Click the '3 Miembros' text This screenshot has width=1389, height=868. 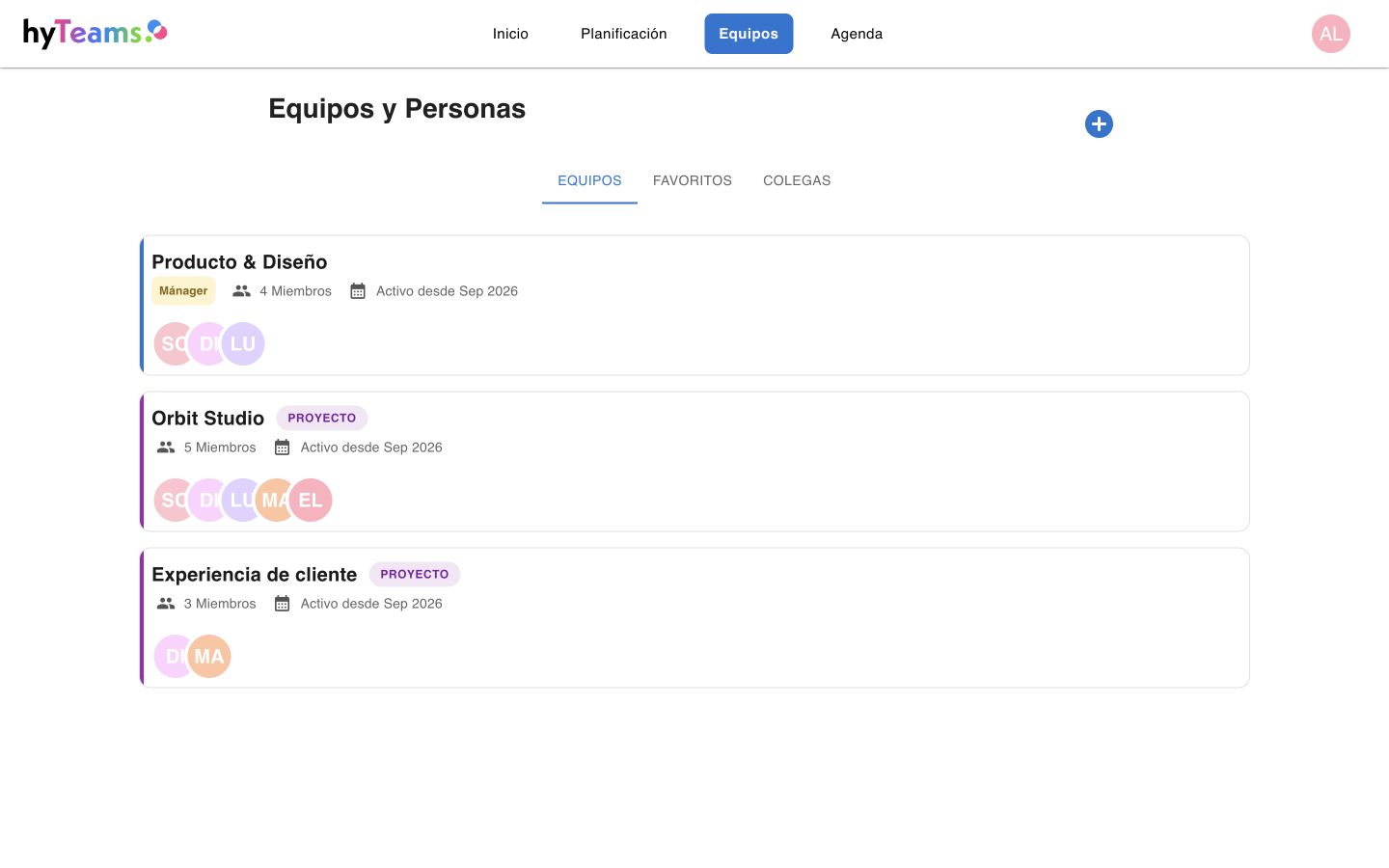tap(220, 603)
